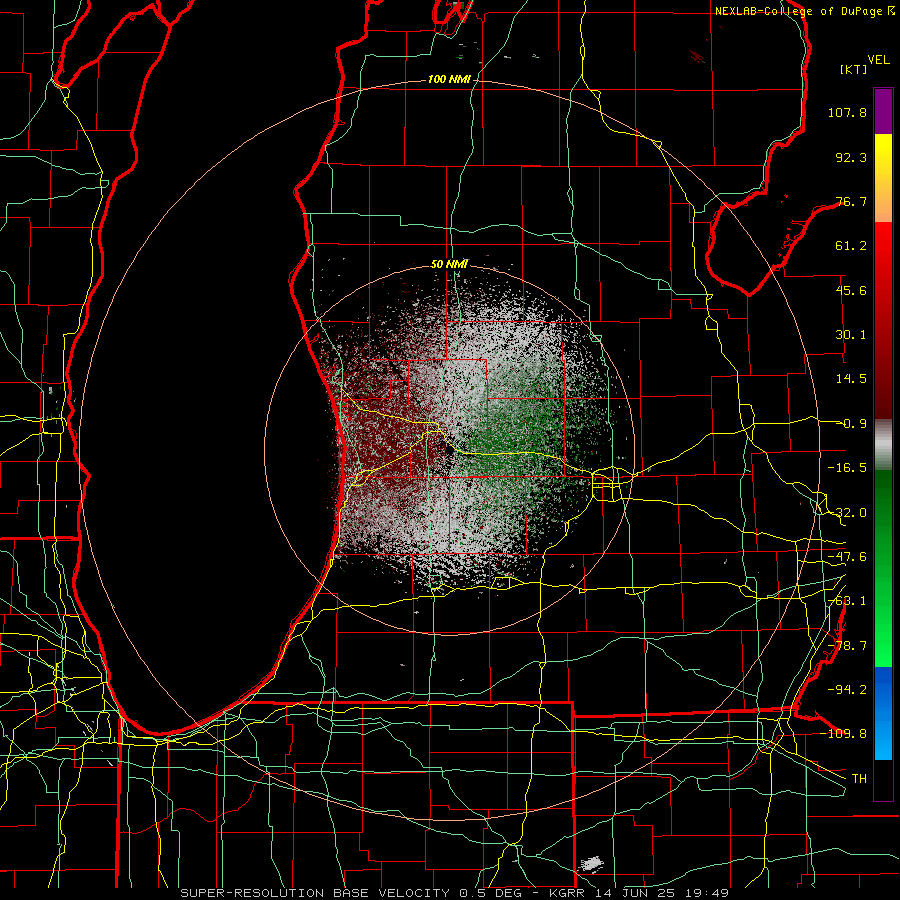This screenshot has height=900, width=900.
Task: Select the -47.6 velocity label
Action: 847,557
